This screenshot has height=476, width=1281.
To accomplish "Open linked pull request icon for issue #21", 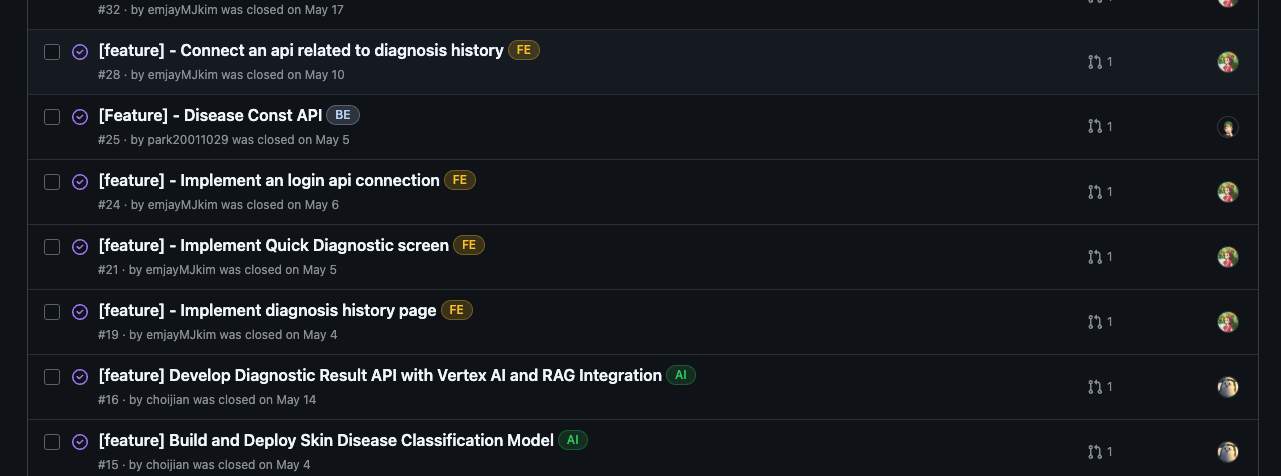I will (x=1099, y=257).
